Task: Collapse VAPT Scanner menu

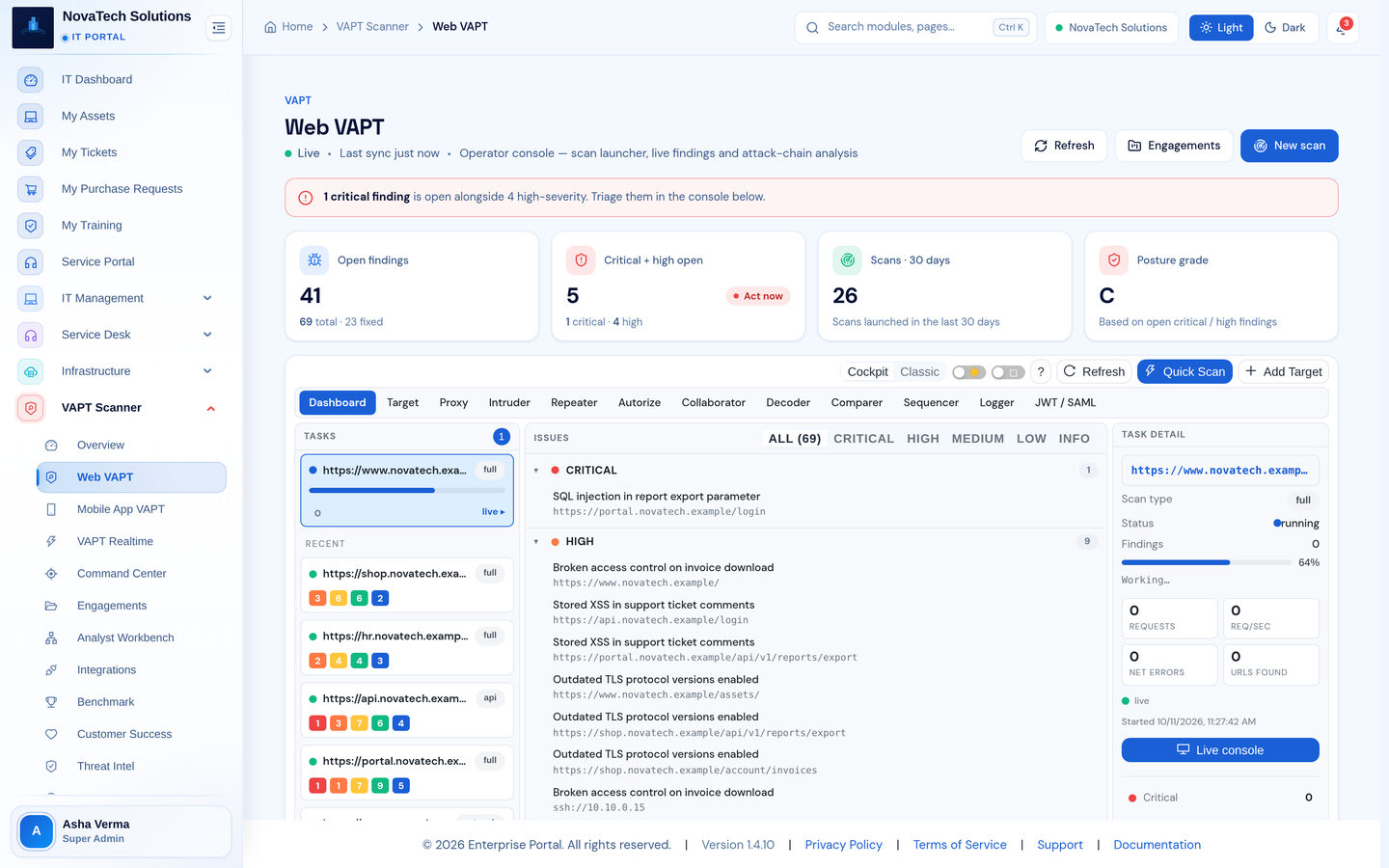Action: tap(121, 407)
